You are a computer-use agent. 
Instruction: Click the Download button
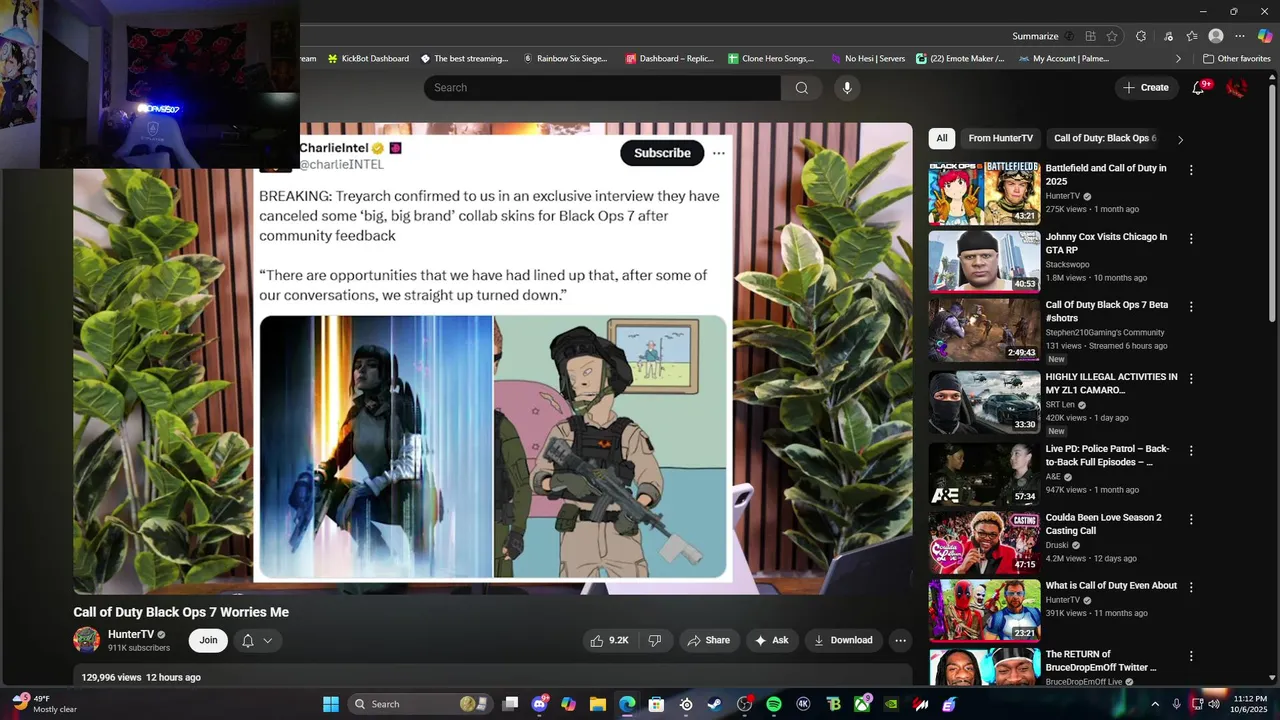[843, 640]
